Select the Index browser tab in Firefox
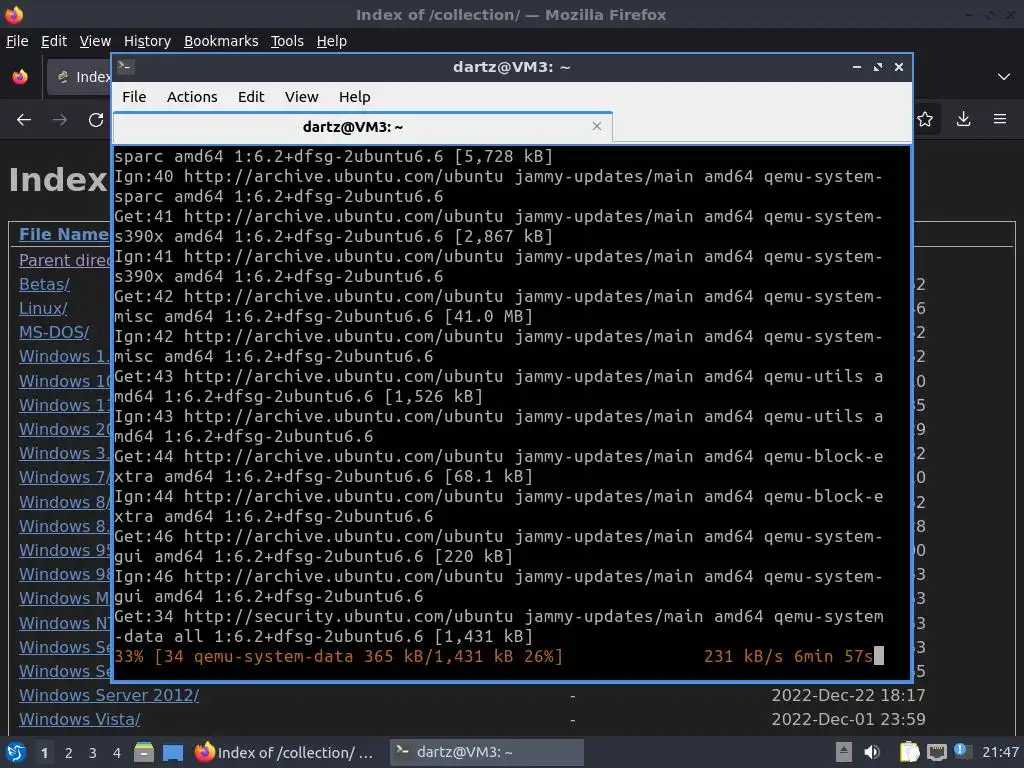This screenshot has height=768, width=1024. coord(80,77)
